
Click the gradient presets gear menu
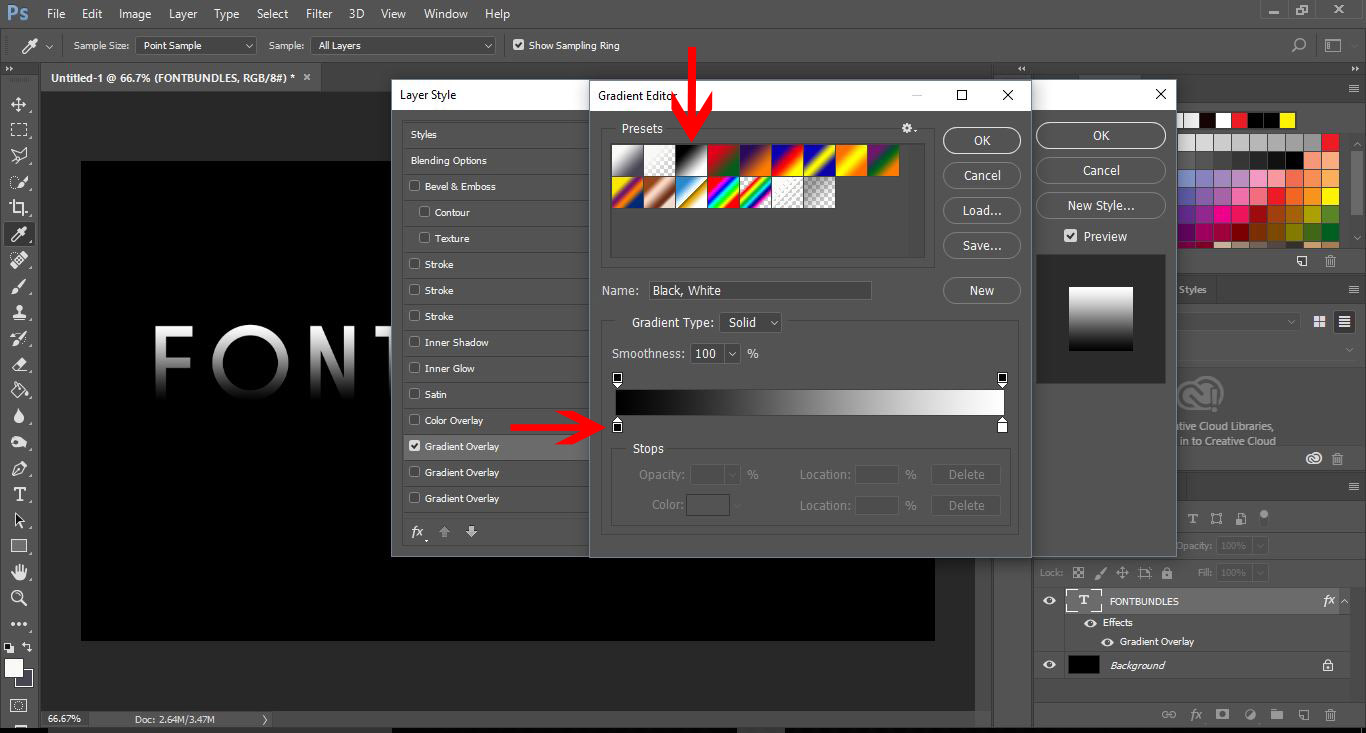pos(908,129)
